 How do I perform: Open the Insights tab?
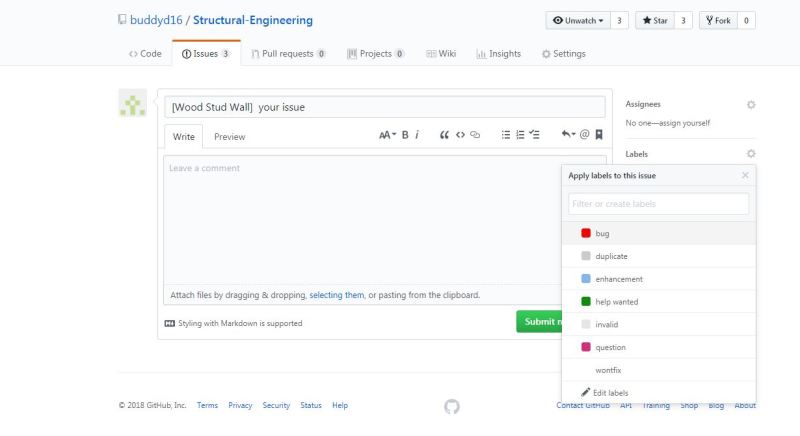click(498, 54)
